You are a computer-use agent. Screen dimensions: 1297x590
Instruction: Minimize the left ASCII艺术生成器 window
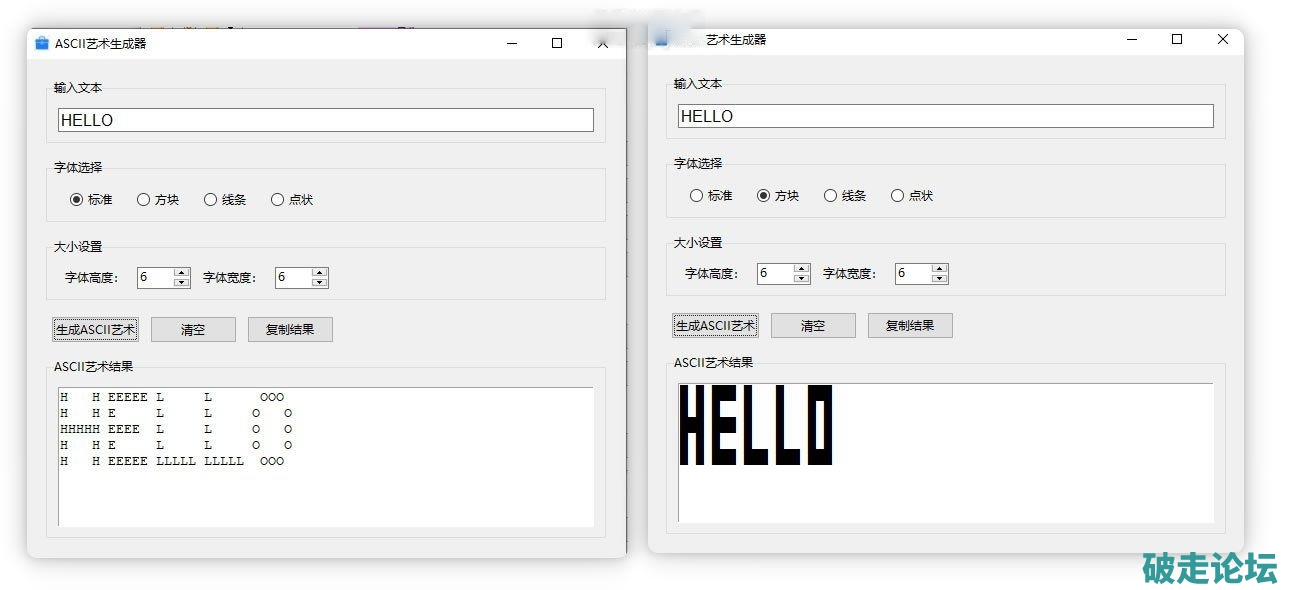[512, 43]
